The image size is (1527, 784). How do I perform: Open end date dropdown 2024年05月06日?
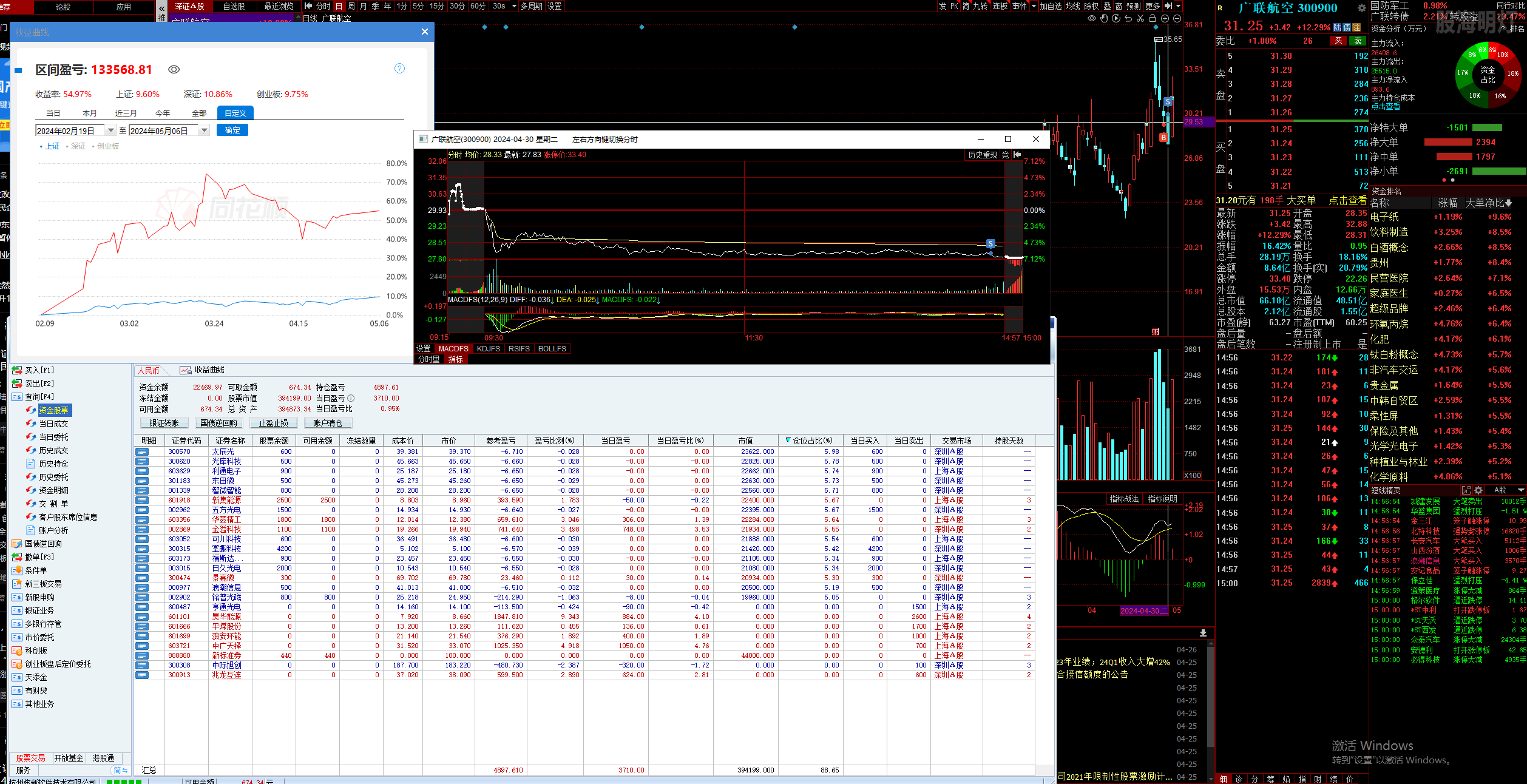205,130
